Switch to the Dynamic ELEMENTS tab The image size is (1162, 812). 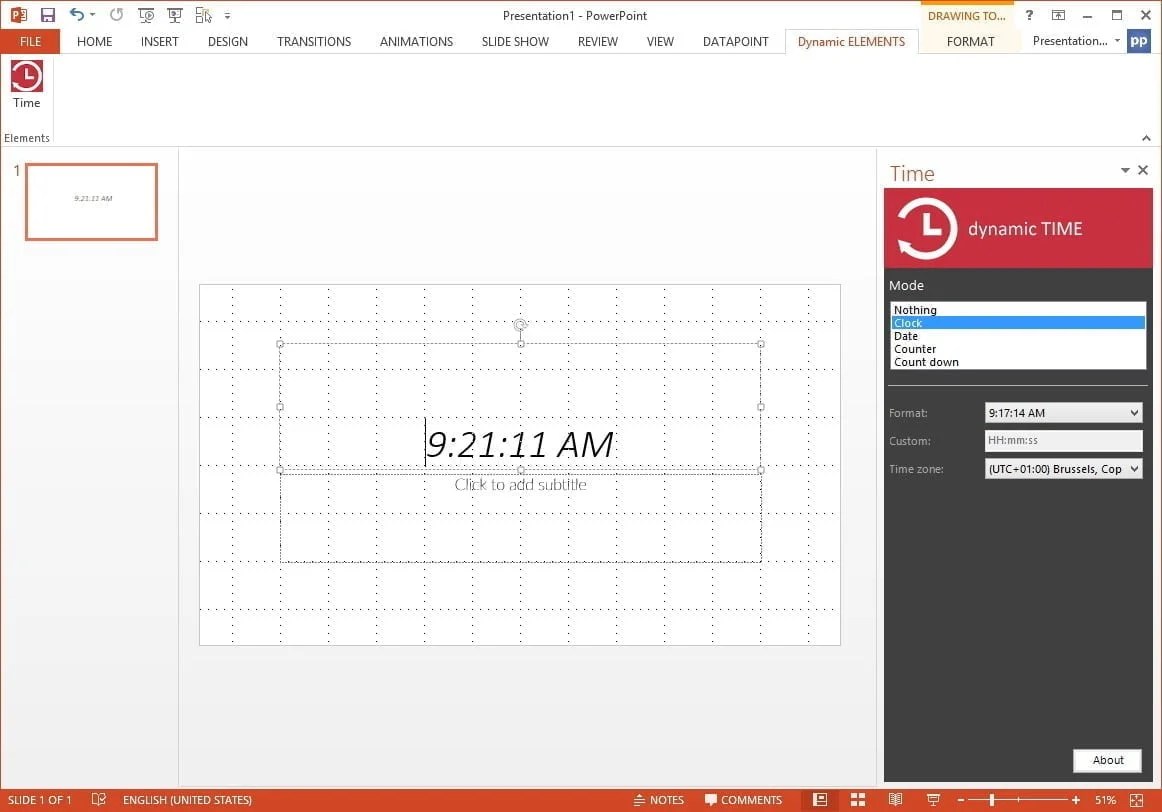[x=851, y=41]
